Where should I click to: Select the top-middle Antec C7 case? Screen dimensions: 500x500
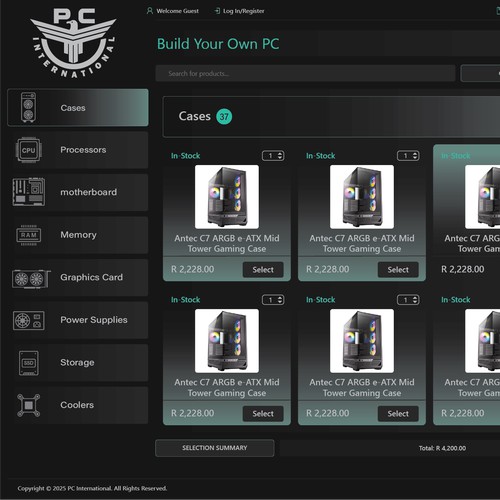click(x=398, y=270)
